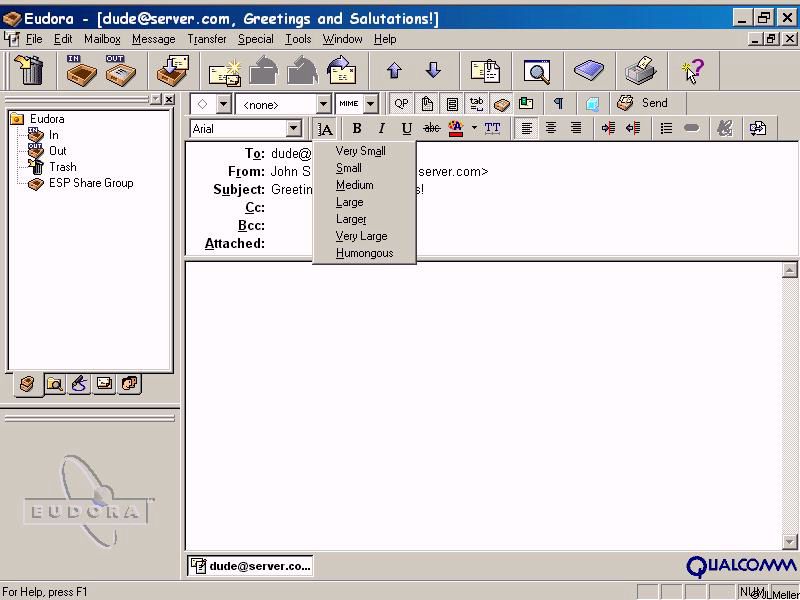The width and height of the screenshot is (800, 600).
Task: Toggle the Word Wrap button
Action: pos(452,104)
